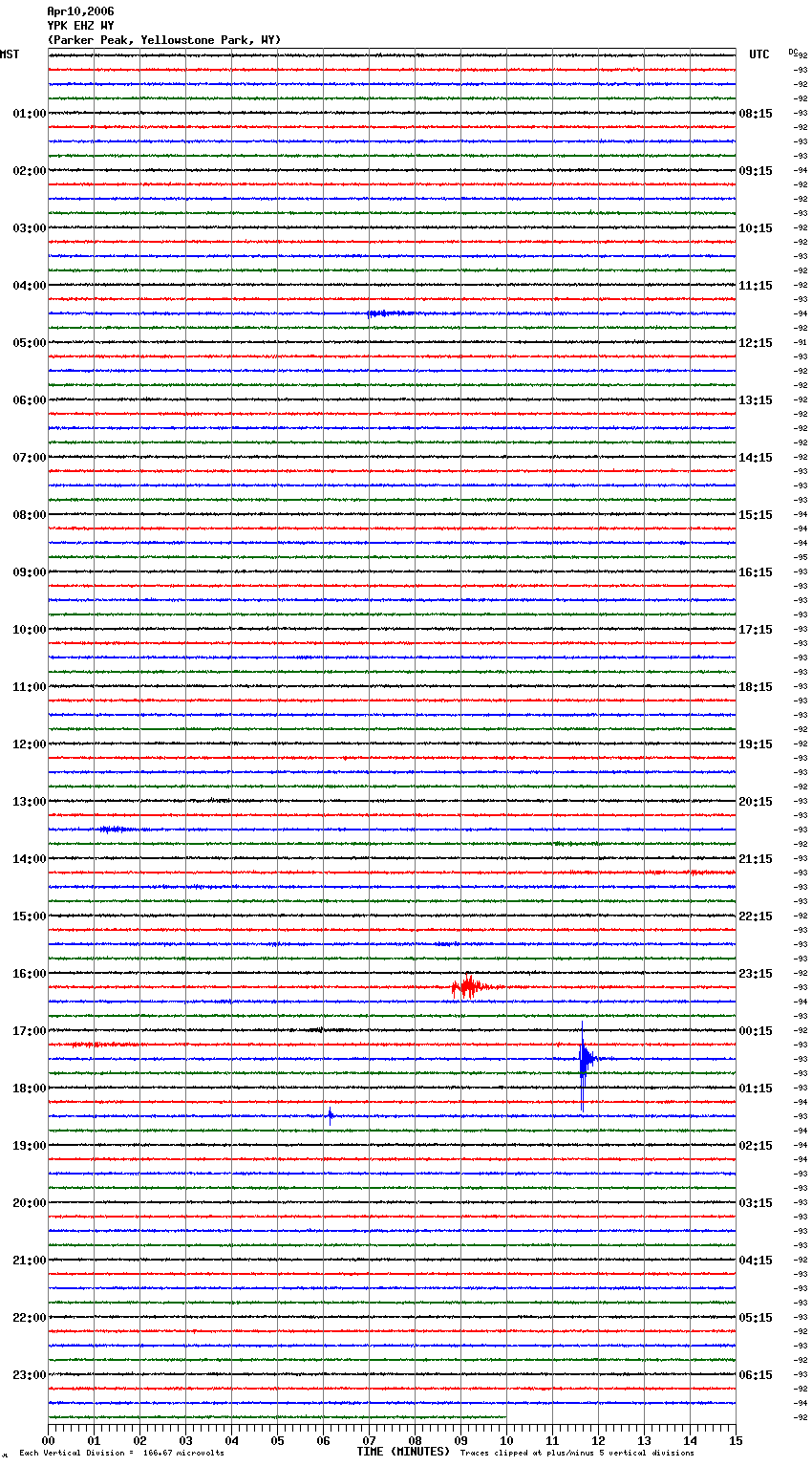Click the DC column header label
Image resolution: width=812 pixels, height=1466 pixels.
(793, 52)
